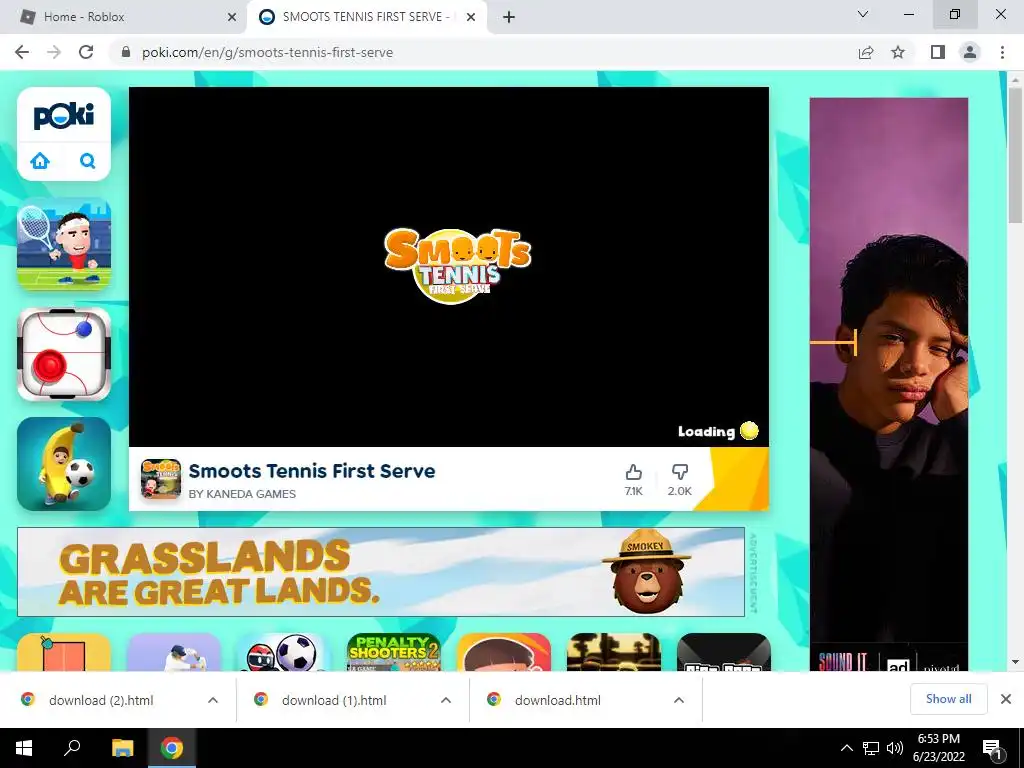This screenshot has height=768, width=1024.
Task: Click the Grasslands Smokey banner ad
Action: 381,571
